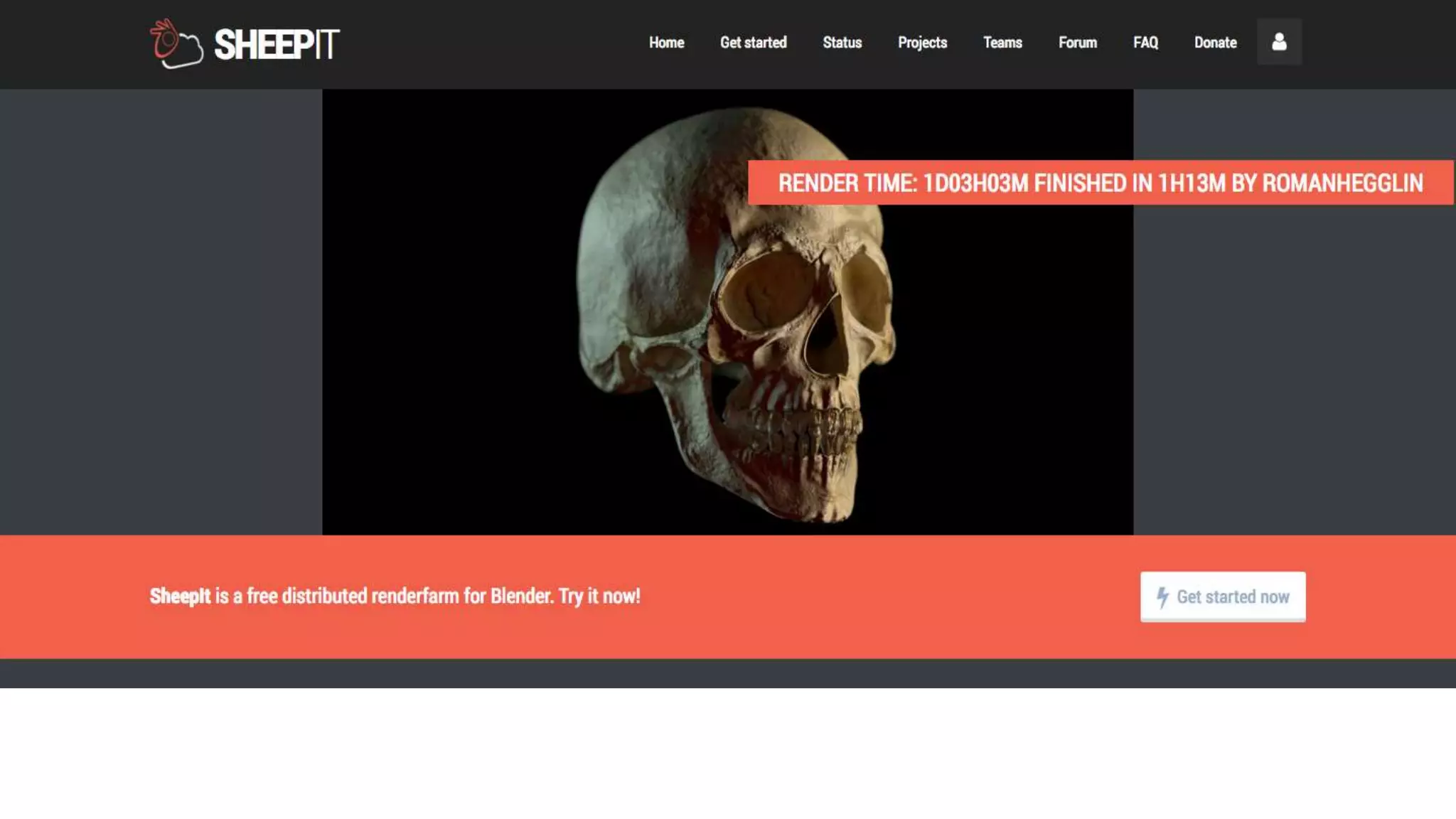Open the Get started navigation link
The width and height of the screenshot is (1456, 819).
pyautogui.click(x=753, y=43)
